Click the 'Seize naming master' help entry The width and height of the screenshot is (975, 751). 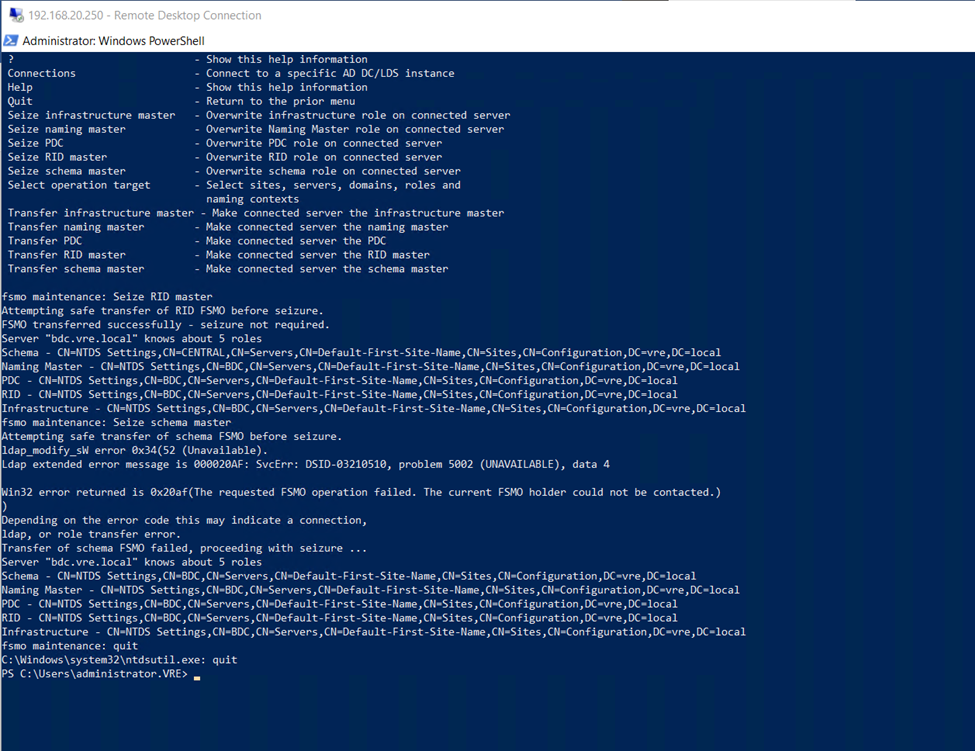tap(67, 129)
